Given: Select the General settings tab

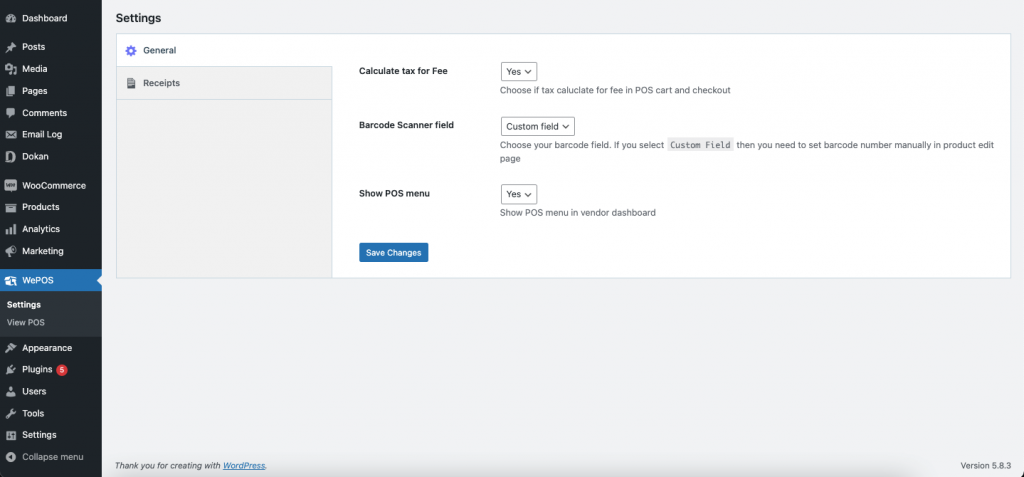Looking at the screenshot, I should pos(159,50).
